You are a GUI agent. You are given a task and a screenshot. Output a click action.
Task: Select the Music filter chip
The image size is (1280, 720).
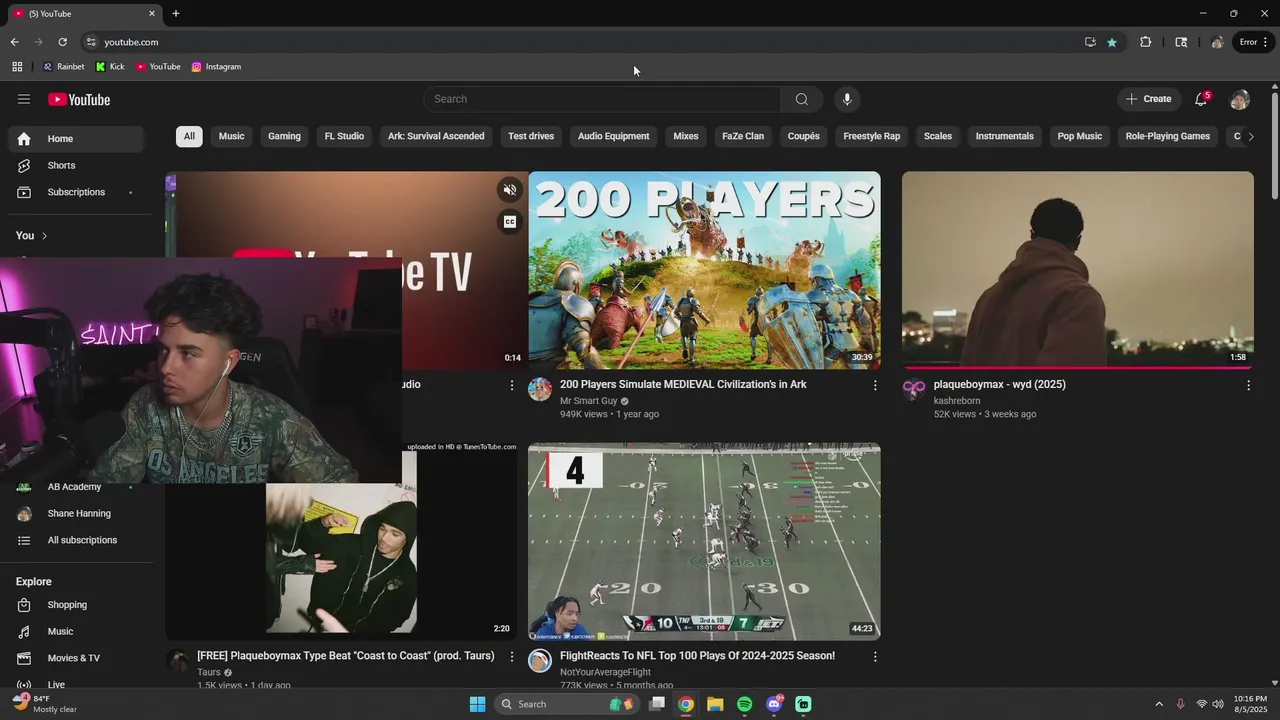click(x=232, y=136)
